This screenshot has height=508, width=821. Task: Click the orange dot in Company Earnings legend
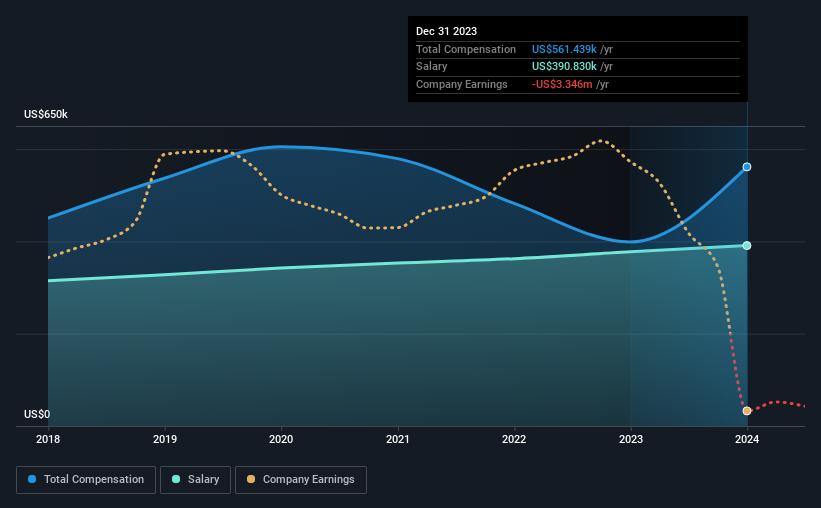click(251, 479)
